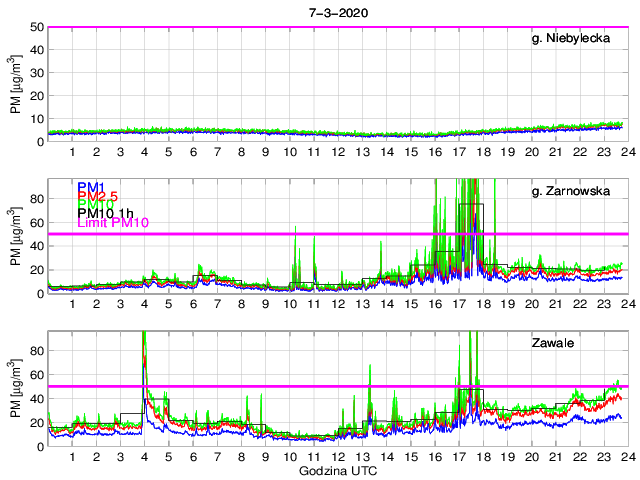
Task: Click the hour 12 tick under the Niebylecka plot
Action: (338, 152)
